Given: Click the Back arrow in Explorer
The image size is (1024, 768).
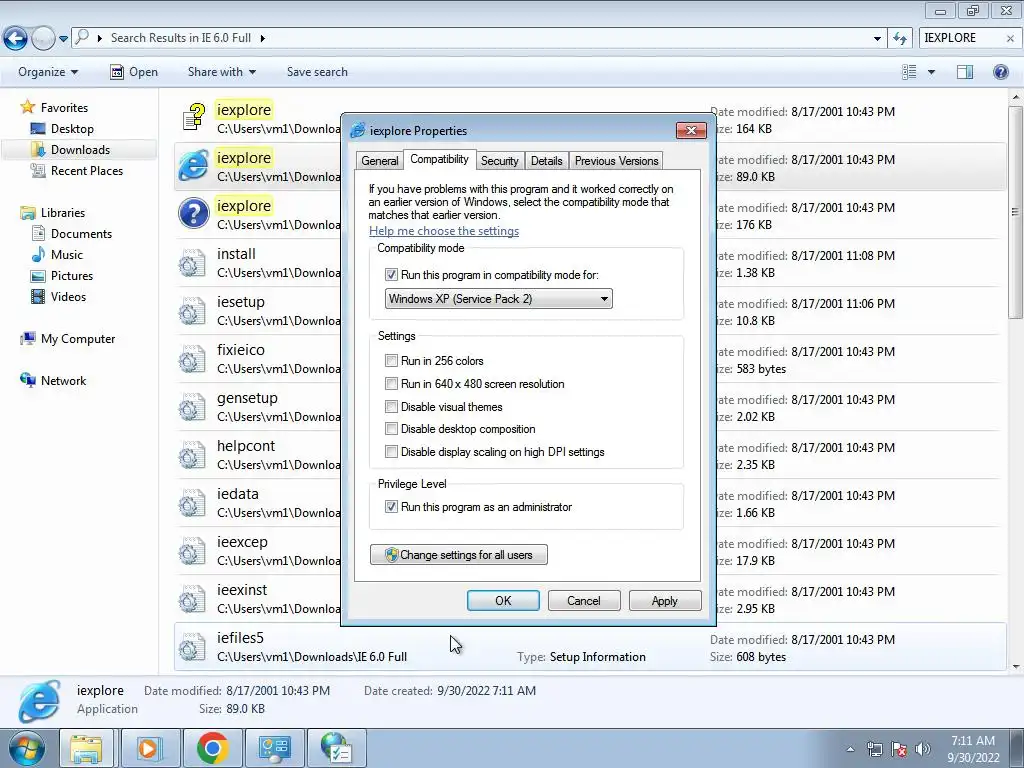Looking at the screenshot, I should (16, 38).
